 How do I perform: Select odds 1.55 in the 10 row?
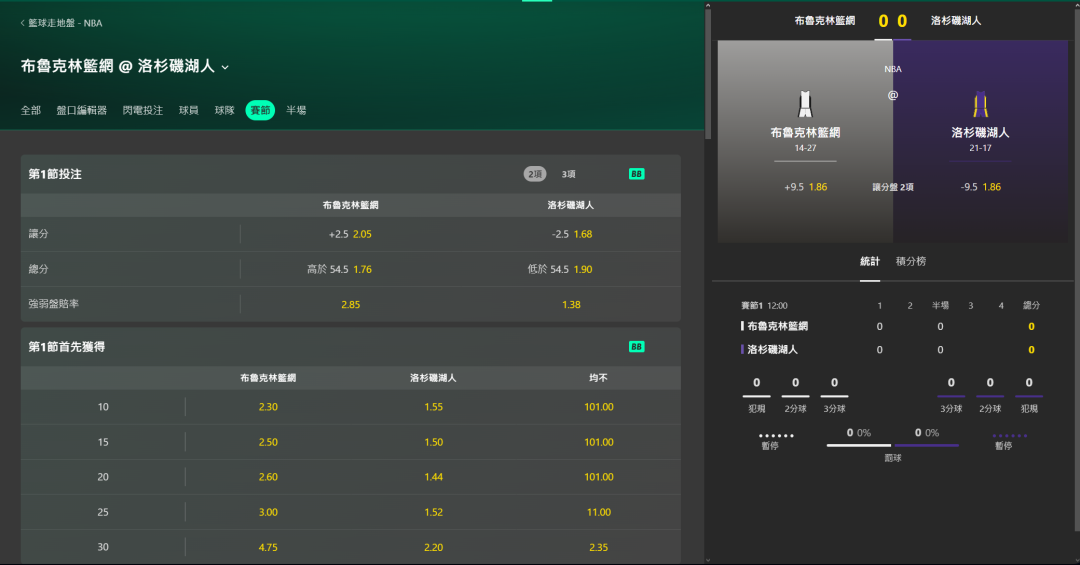433,407
